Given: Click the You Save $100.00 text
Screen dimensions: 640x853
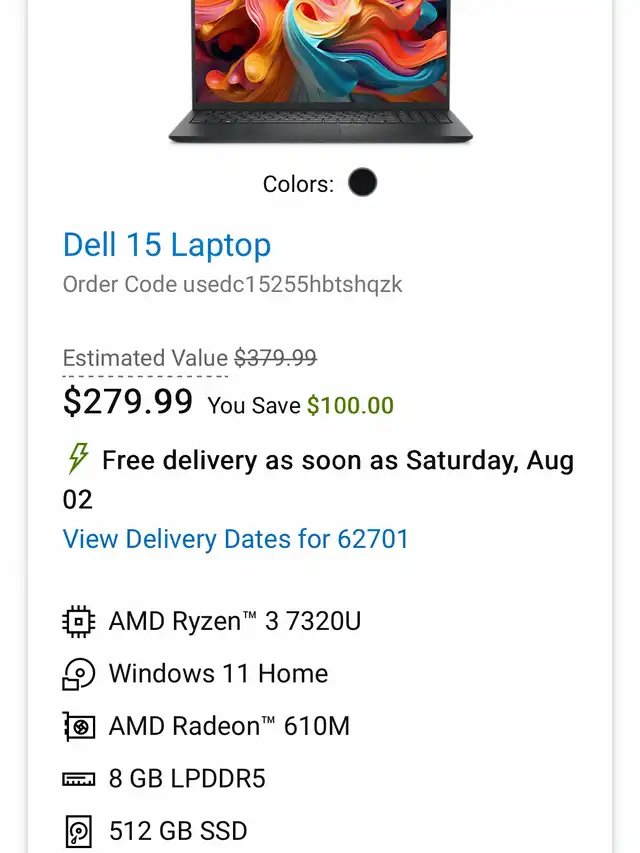Looking at the screenshot, I should coord(300,405).
